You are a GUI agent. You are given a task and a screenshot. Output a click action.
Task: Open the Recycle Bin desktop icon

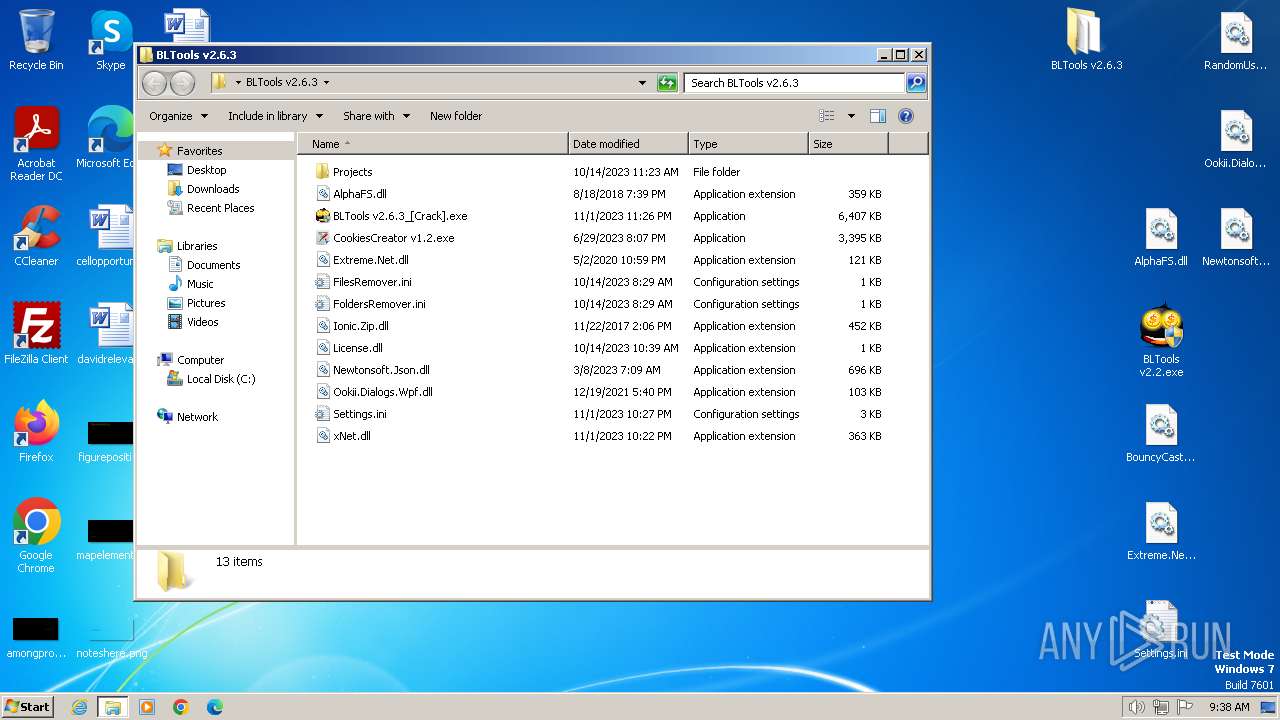point(36,40)
